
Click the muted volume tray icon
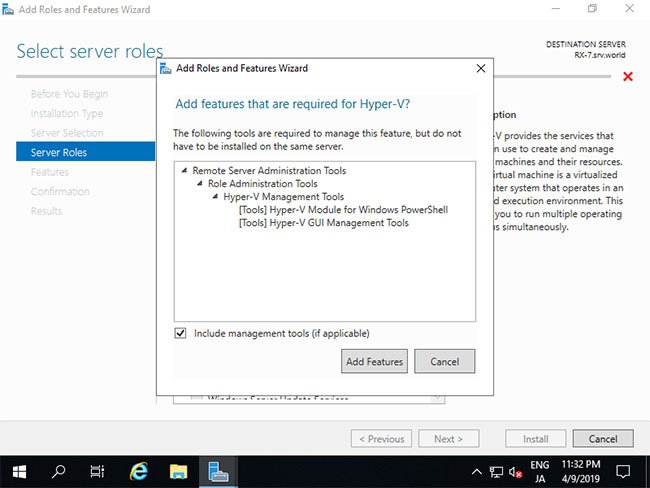coord(515,472)
